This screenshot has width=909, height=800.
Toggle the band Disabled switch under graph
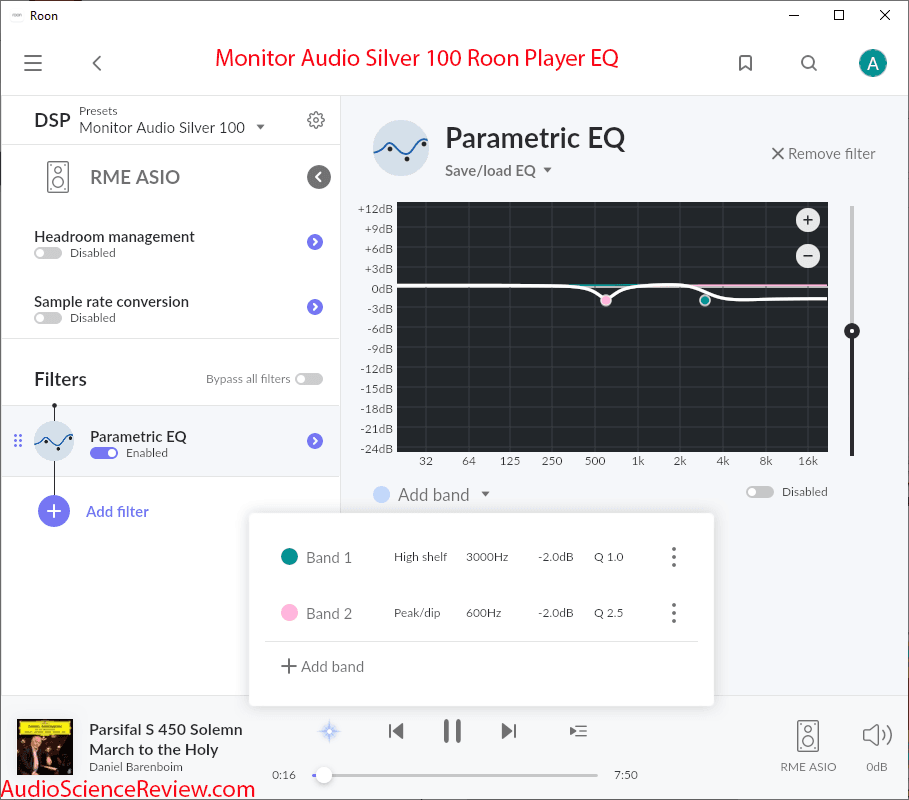coord(760,492)
